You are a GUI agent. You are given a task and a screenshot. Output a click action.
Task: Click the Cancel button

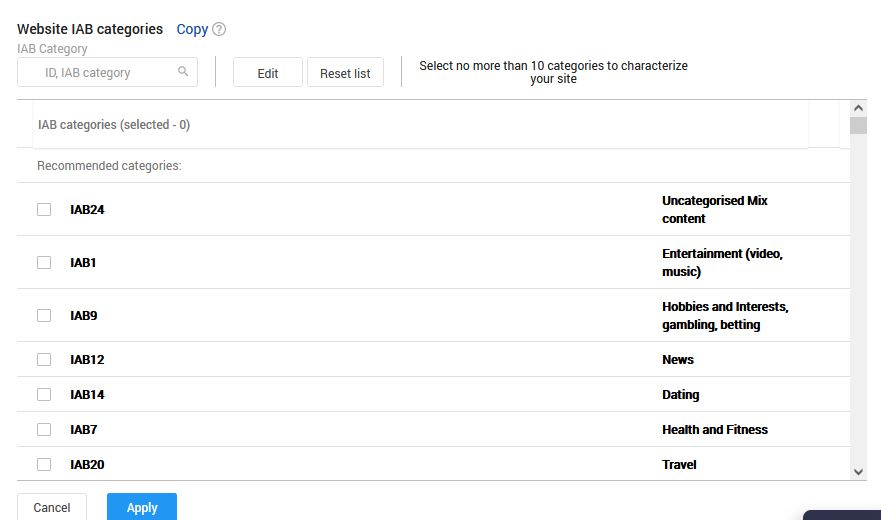coord(52,507)
